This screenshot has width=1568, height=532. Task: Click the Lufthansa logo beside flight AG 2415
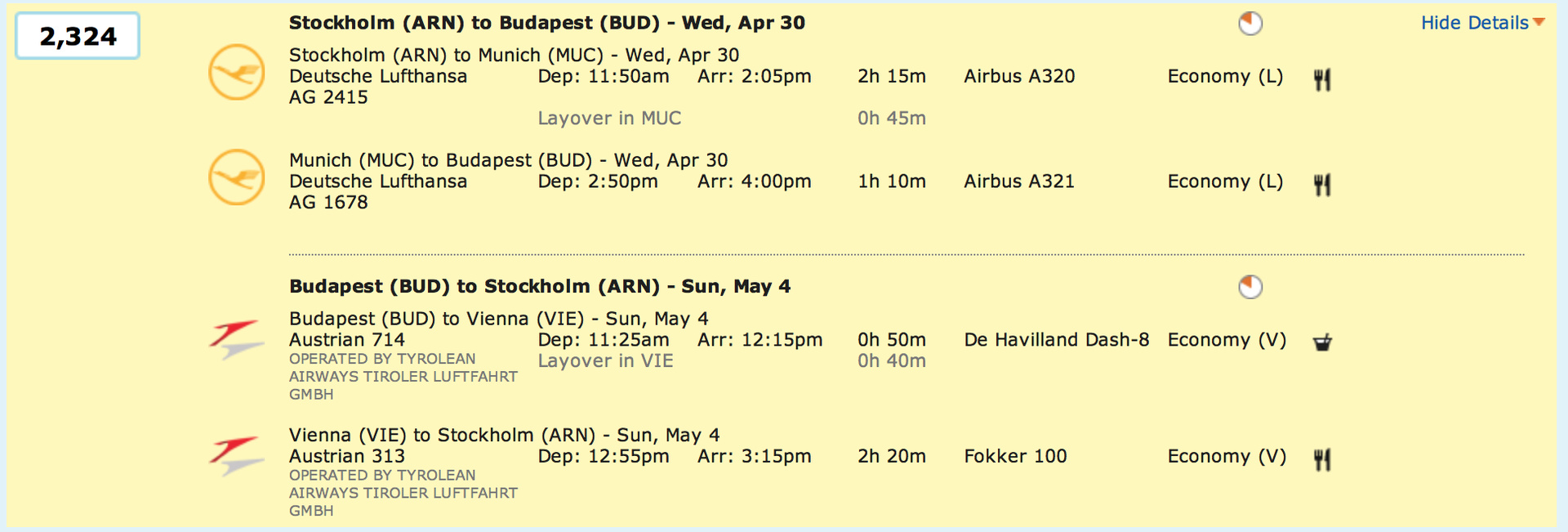point(237,73)
